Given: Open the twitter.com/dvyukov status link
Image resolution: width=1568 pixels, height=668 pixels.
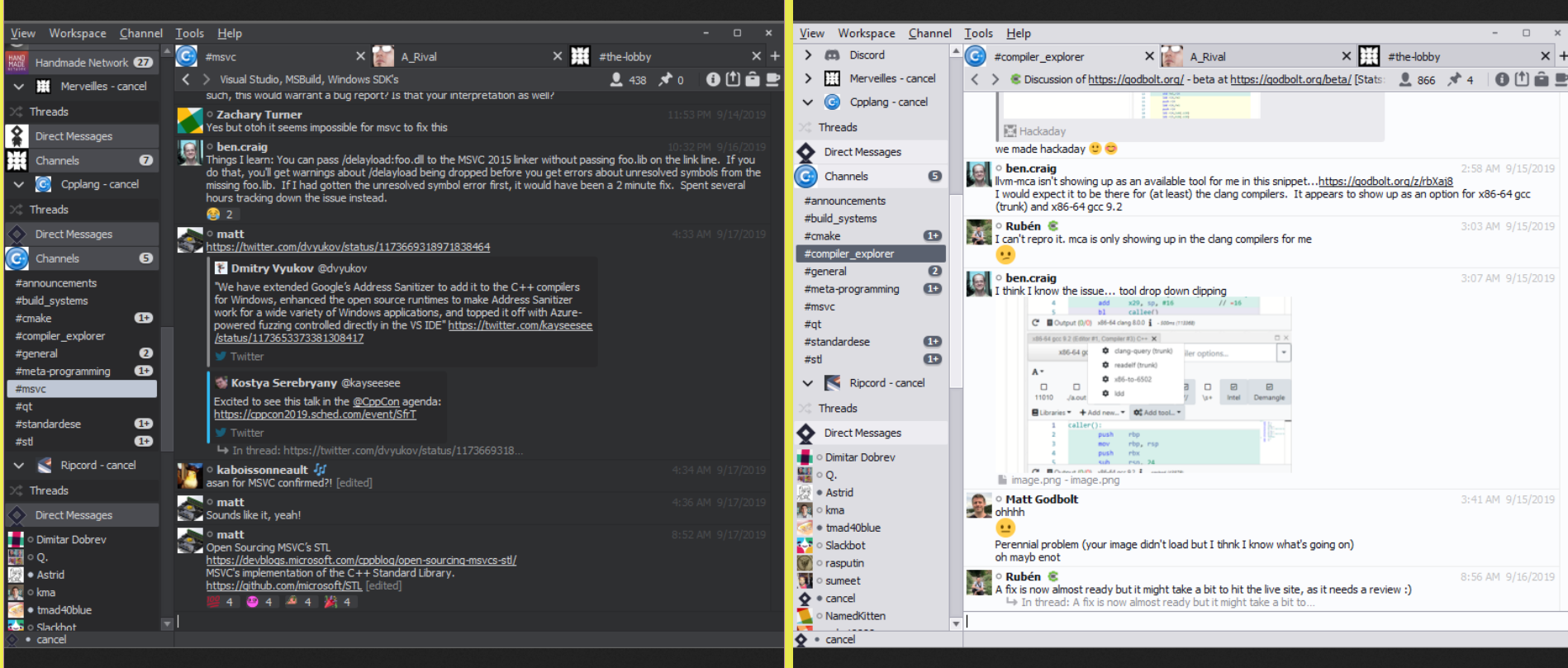Looking at the screenshot, I should 348,247.
